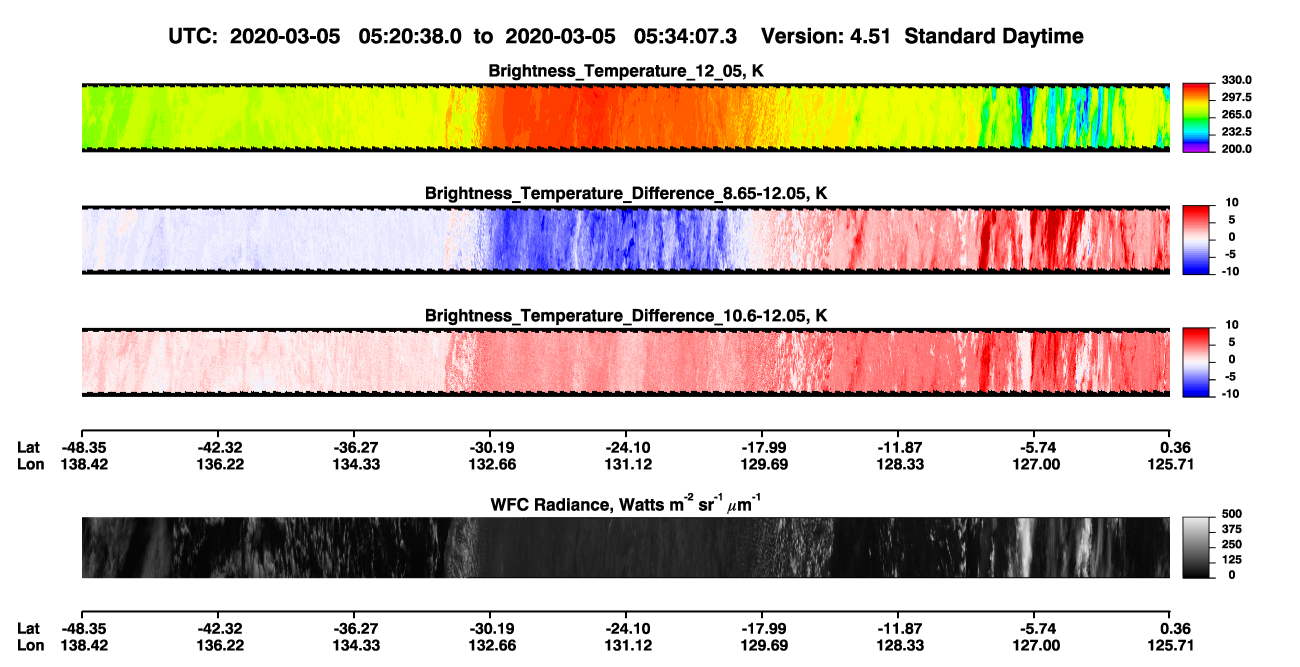Click the Lon label on the bottom axis

[30, 645]
